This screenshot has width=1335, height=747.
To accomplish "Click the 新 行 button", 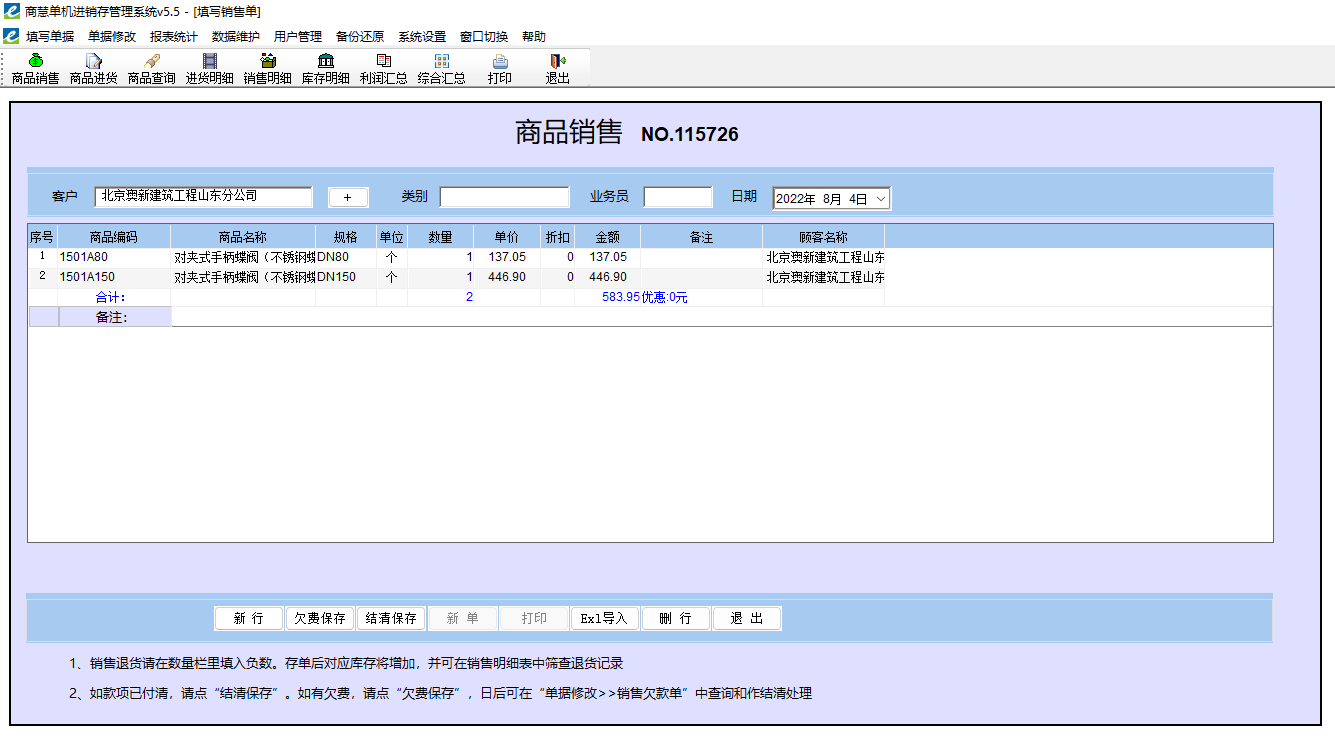I will pos(249,619).
